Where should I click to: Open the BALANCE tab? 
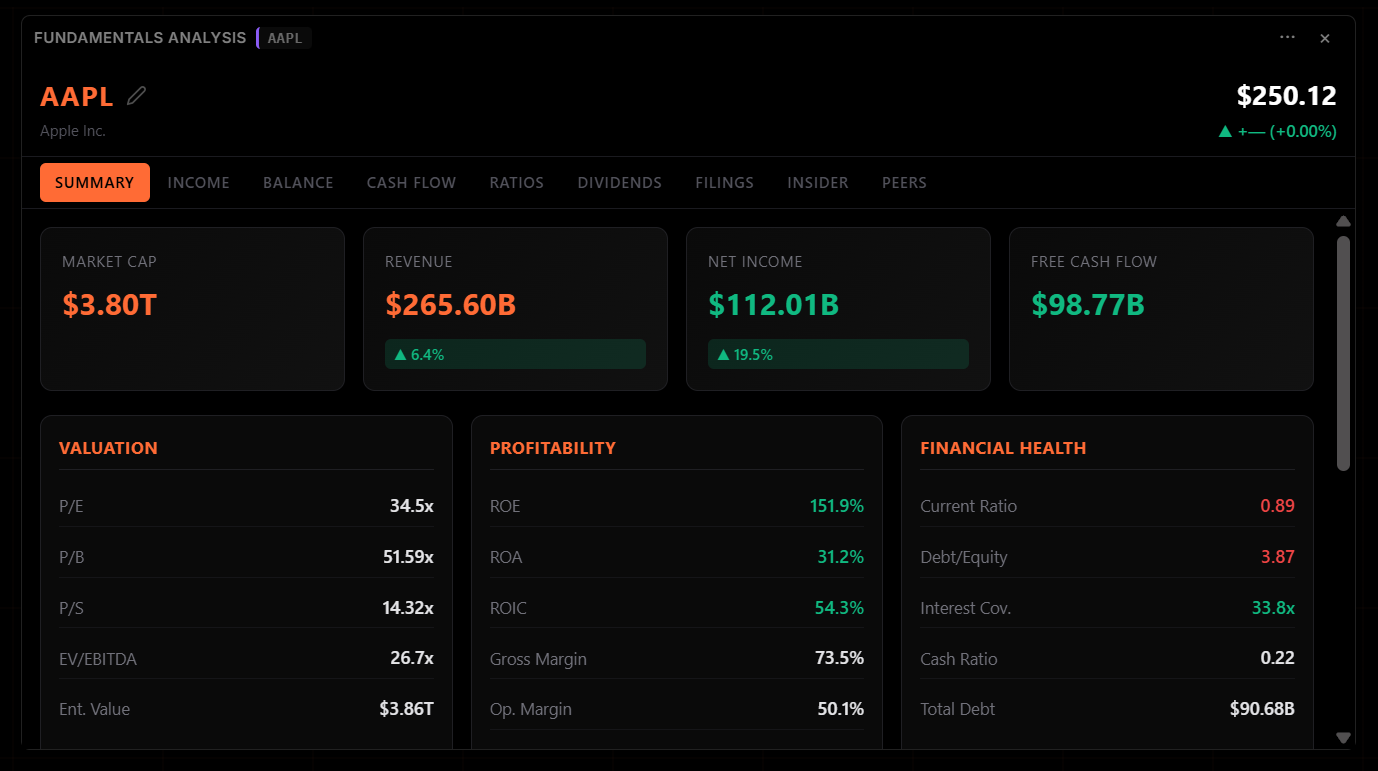tap(297, 182)
